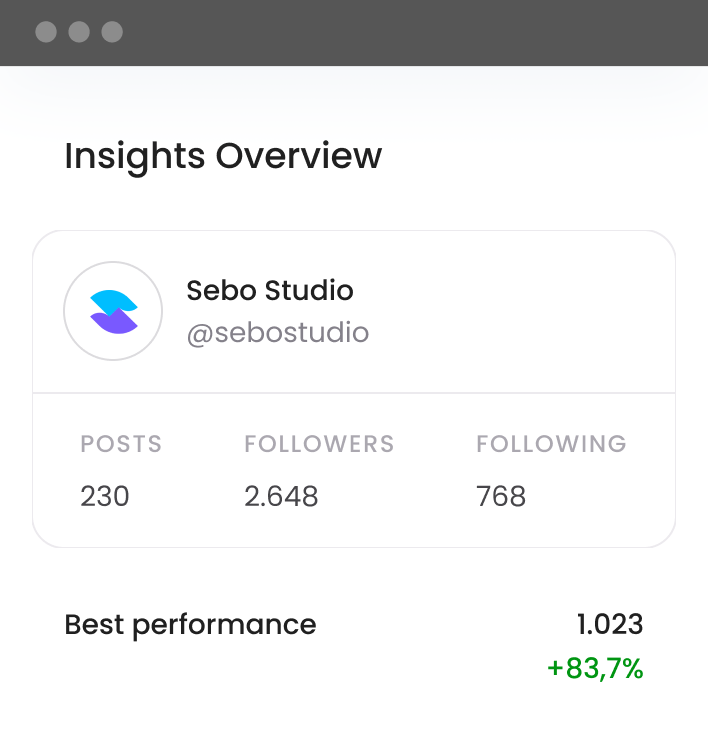Screen dimensions: 708x744
Task: Click the posts count 230
Action: [x=105, y=496]
